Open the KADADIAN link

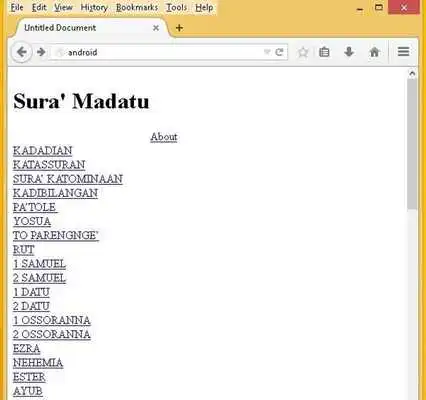[x=42, y=151]
